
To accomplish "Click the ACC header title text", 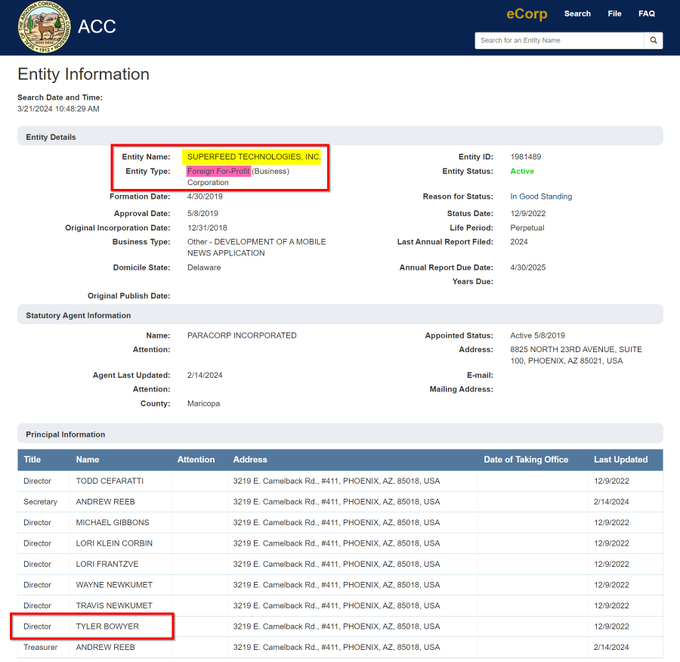I will point(97,27).
